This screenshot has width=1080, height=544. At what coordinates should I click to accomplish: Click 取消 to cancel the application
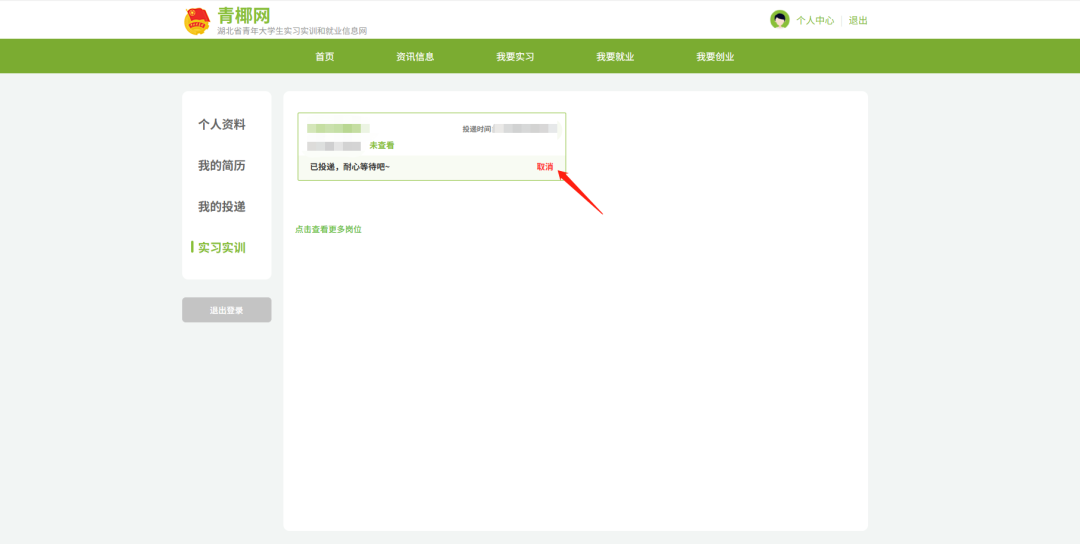544,167
